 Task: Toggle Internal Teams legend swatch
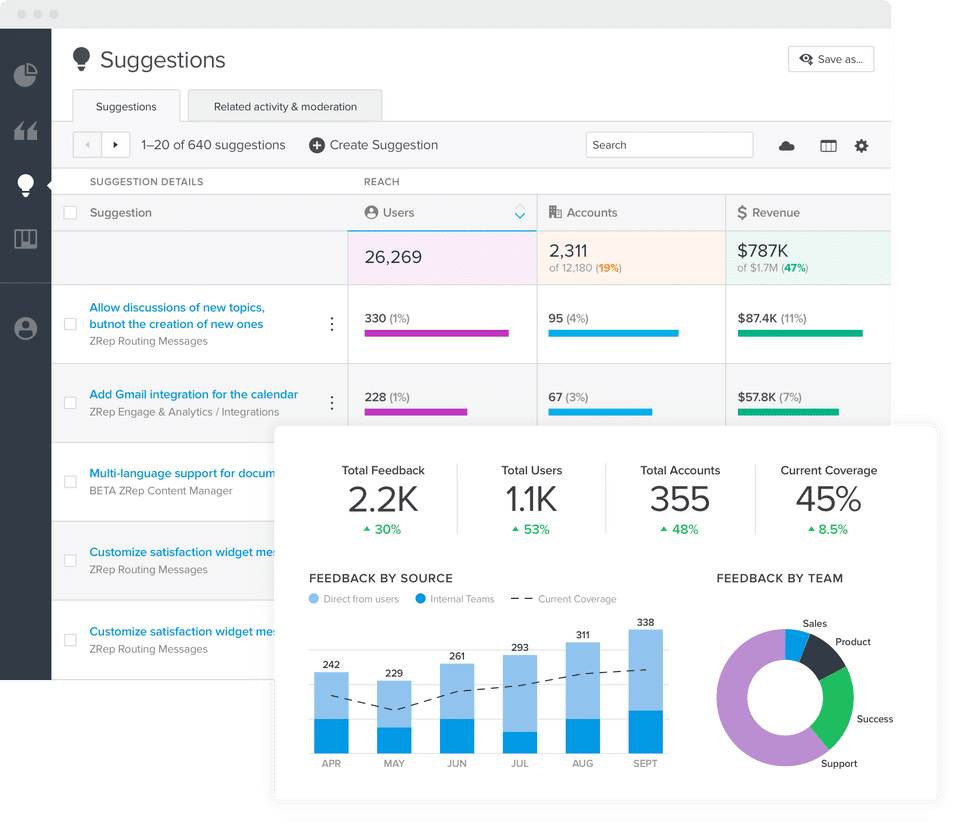(x=421, y=599)
